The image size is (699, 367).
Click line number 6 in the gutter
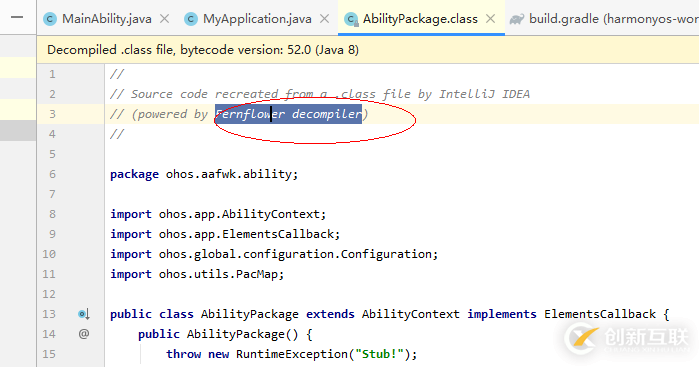pyautogui.click(x=52, y=174)
